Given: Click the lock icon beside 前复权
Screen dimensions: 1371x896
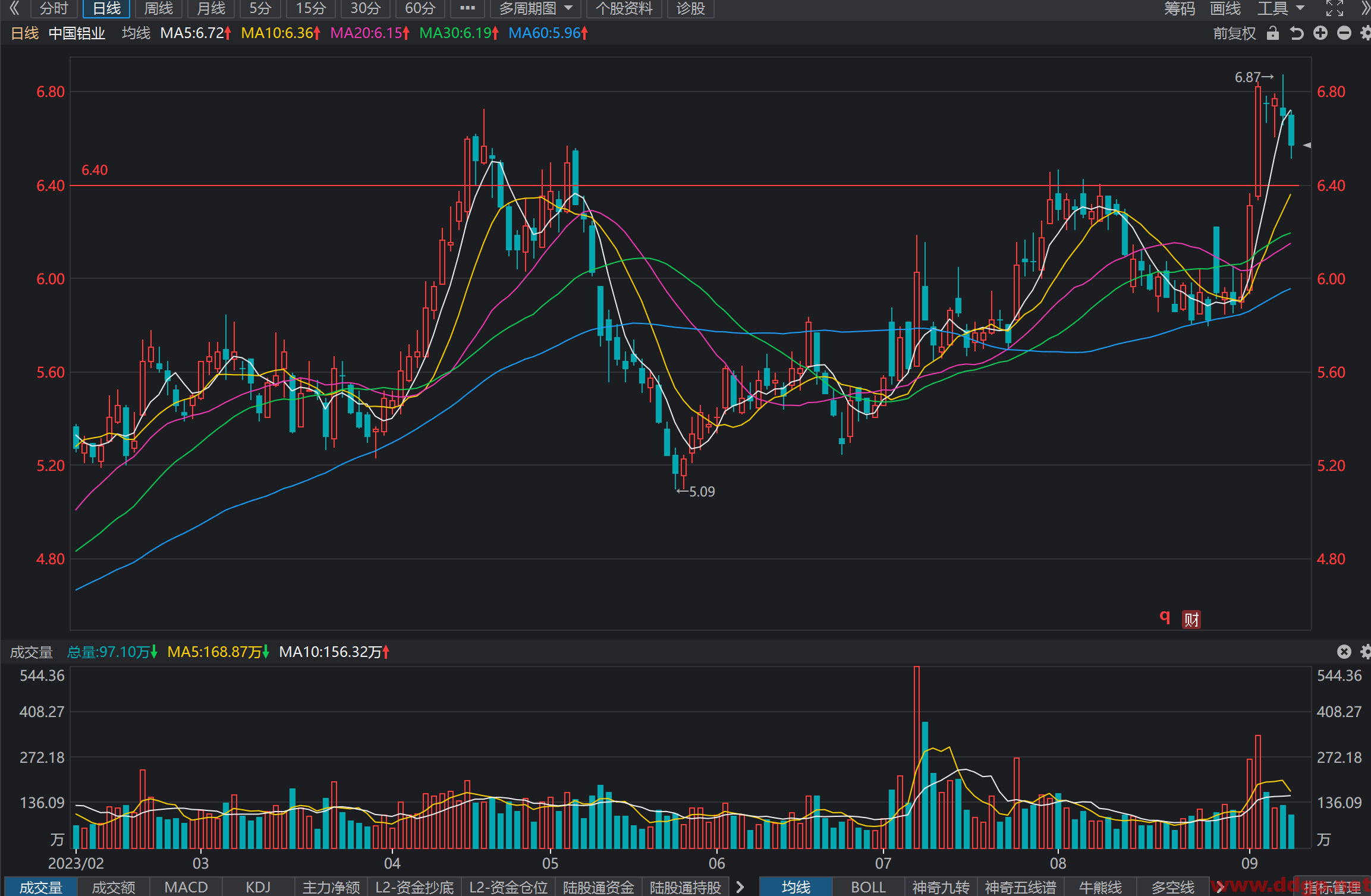Looking at the screenshot, I should tap(1272, 33).
